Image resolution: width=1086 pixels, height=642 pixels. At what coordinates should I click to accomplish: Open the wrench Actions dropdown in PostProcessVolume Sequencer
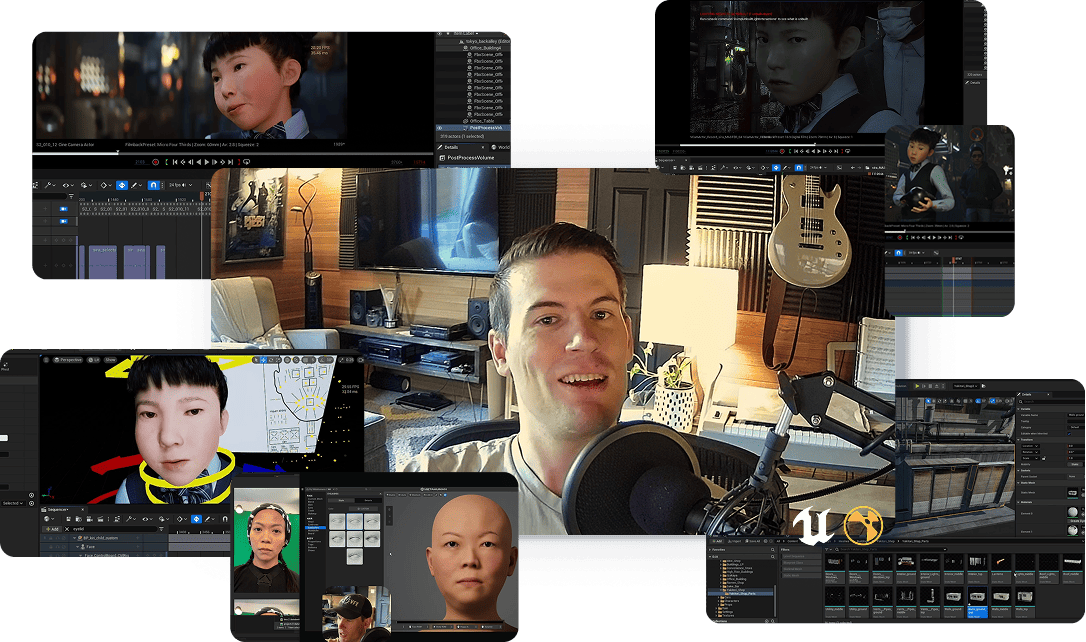coord(50,185)
